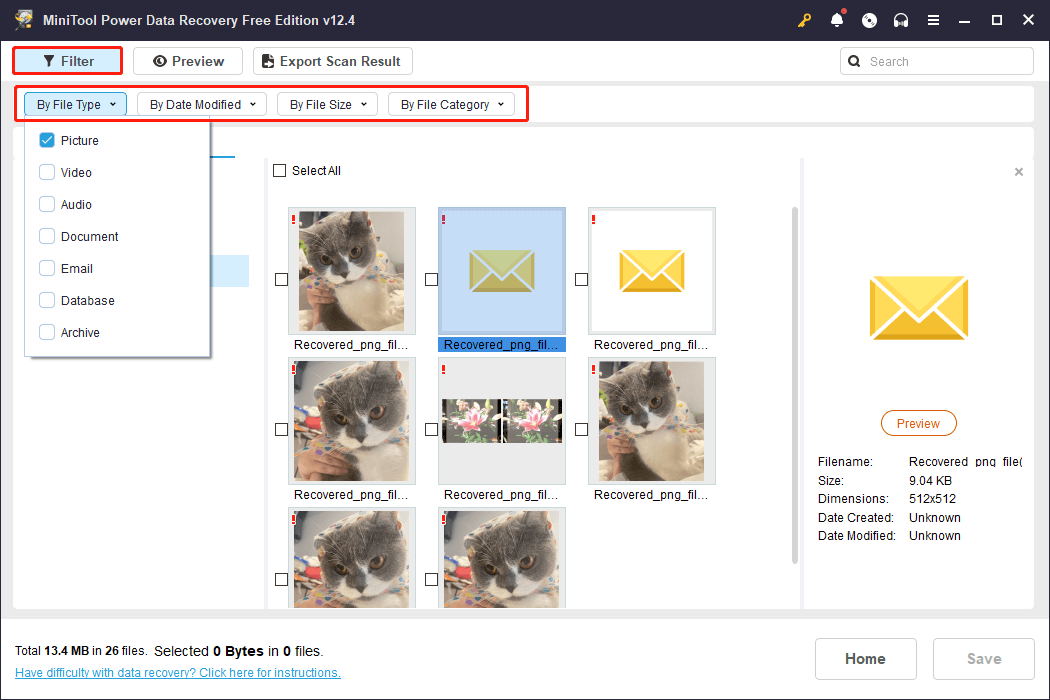Image resolution: width=1050 pixels, height=700 pixels.
Task: Open the hamburger menu icon
Action: pos(933,20)
